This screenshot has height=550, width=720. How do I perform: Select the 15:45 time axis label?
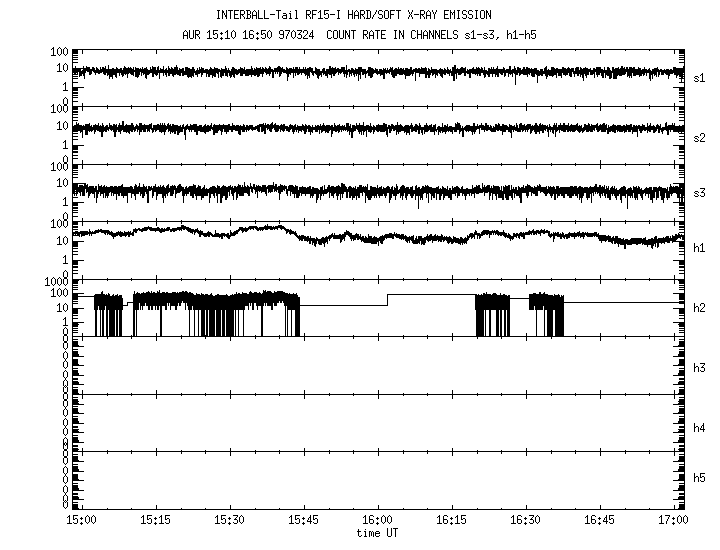tap(303, 521)
